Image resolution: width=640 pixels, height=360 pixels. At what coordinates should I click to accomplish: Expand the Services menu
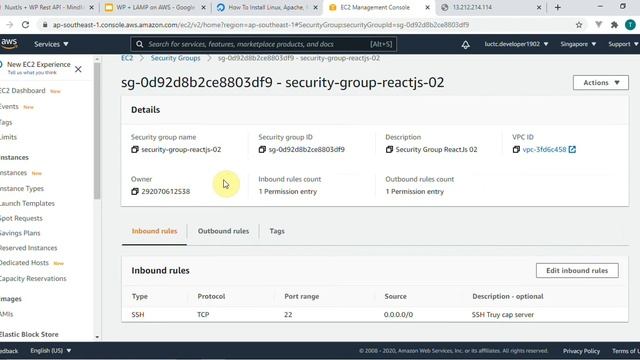(51, 44)
